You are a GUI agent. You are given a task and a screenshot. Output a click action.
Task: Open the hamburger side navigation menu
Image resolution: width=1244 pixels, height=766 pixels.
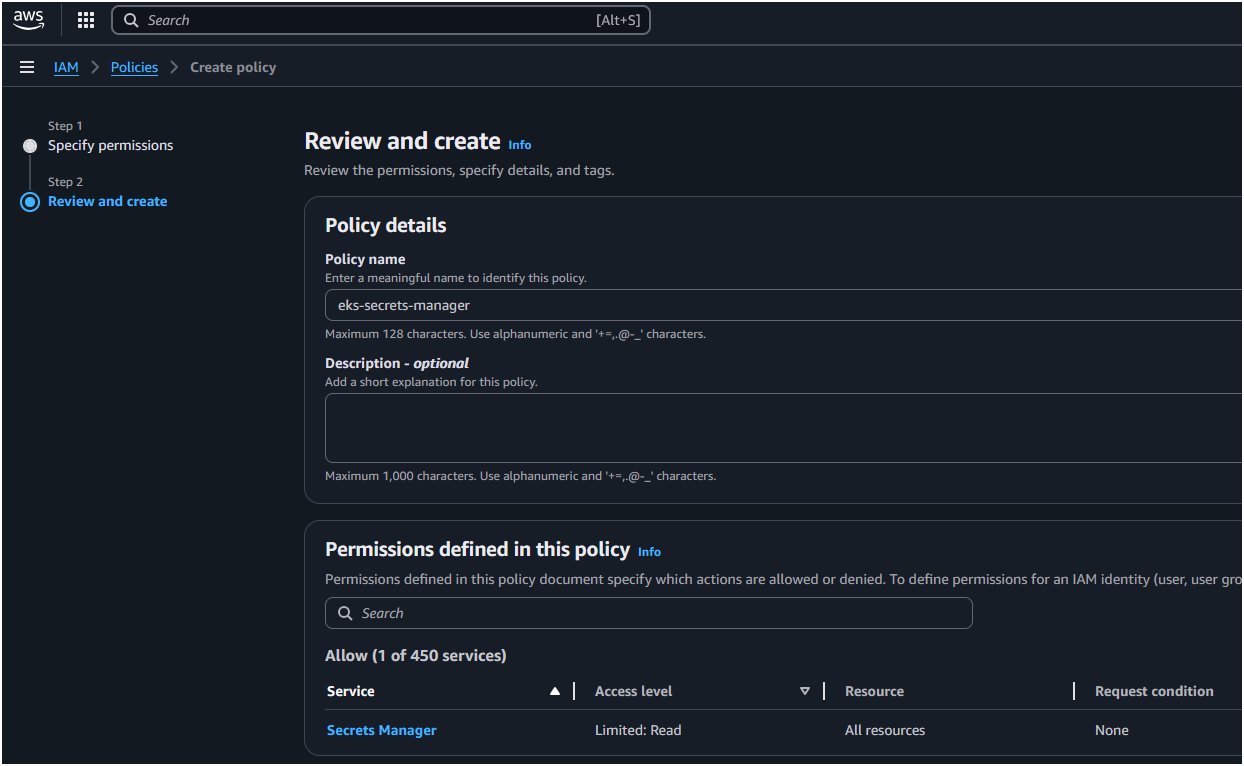pos(27,67)
